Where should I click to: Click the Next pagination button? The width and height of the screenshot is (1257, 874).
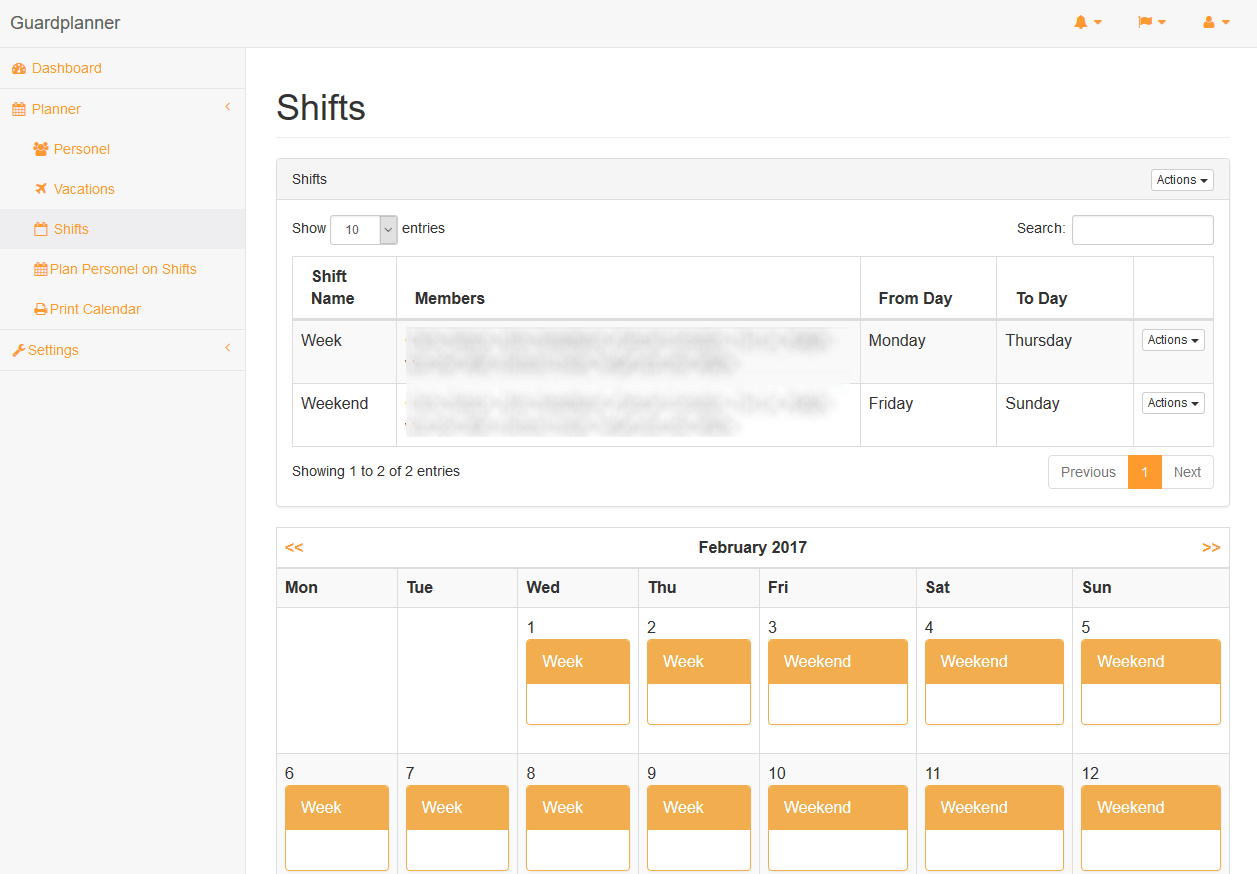1187,472
